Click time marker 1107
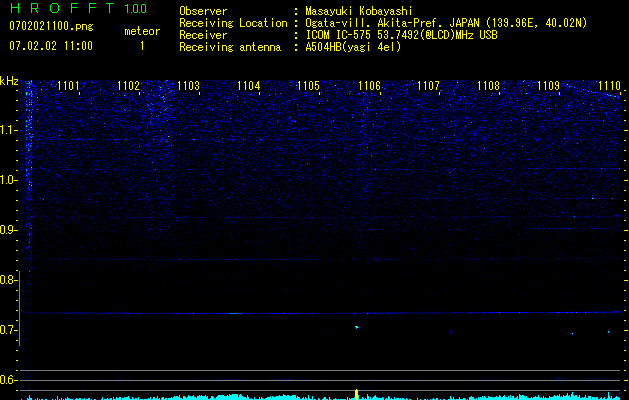This screenshot has width=629, height=400. click(x=428, y=86)
